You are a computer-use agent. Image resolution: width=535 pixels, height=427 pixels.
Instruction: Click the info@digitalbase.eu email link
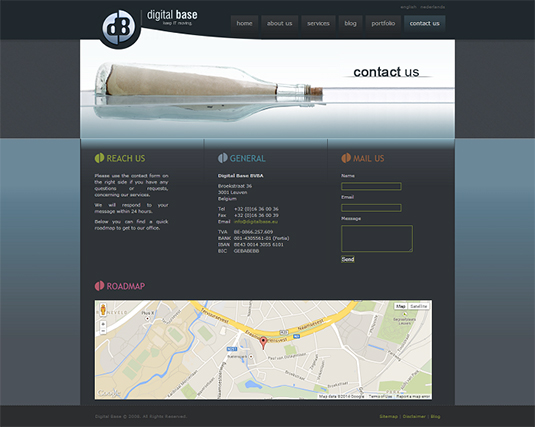click(x=256, y=222)
